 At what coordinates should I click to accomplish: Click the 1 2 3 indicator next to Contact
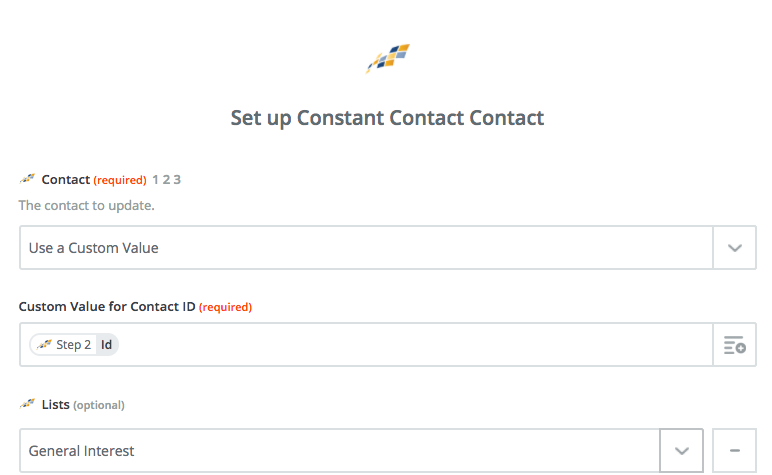pyautogui.click(x=166, y=180)
